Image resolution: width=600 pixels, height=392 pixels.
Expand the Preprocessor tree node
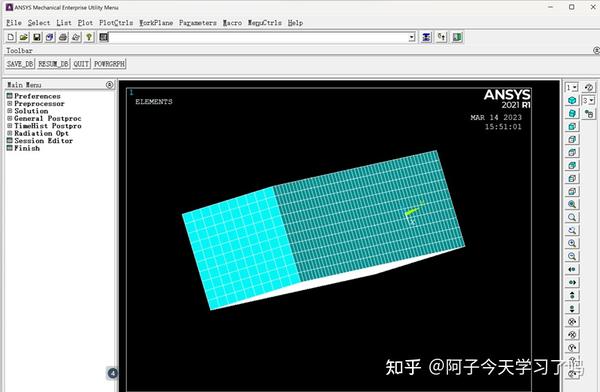click(x=10, y=103)
